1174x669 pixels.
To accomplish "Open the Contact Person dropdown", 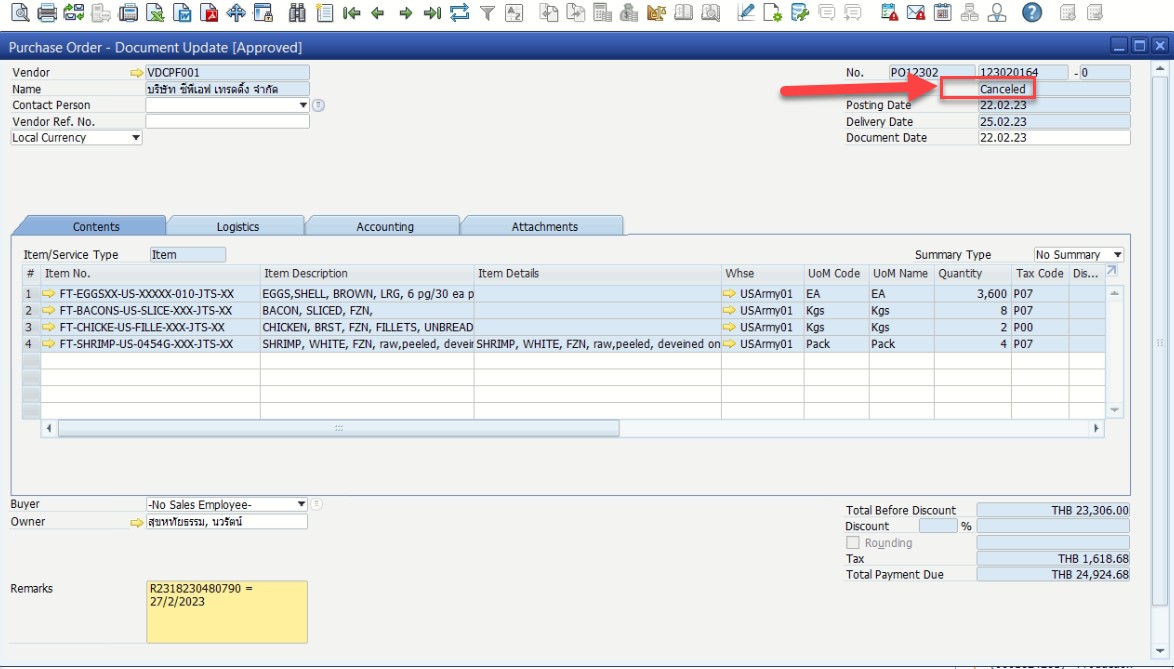I will (x=302, y=106).
